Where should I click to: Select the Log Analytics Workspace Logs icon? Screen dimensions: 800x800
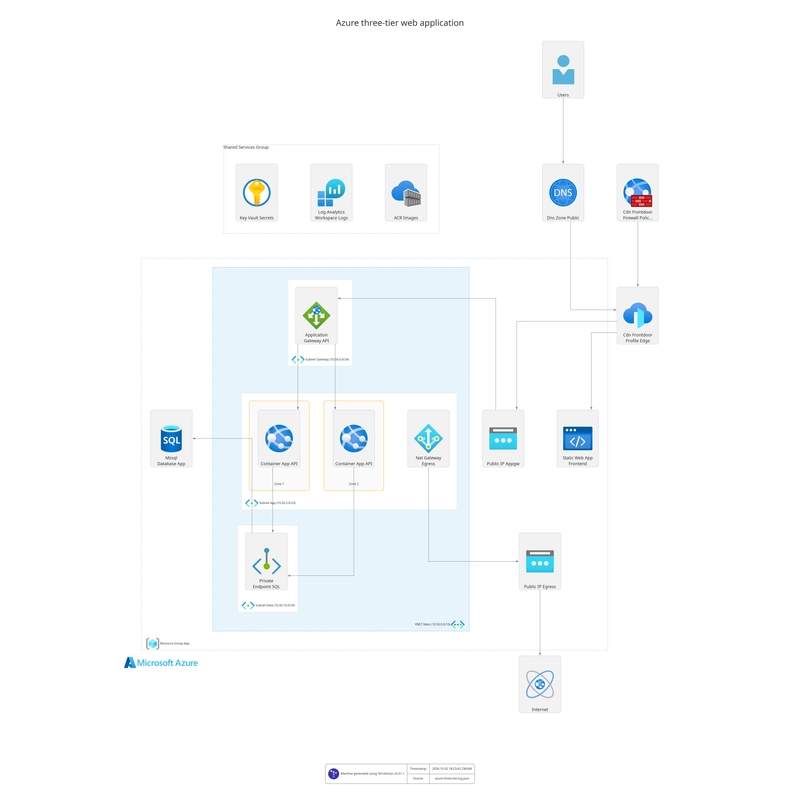pos(331,192)
